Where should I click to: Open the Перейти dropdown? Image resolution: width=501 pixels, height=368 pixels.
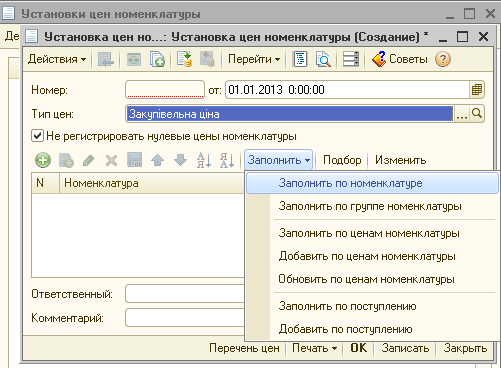254,59
